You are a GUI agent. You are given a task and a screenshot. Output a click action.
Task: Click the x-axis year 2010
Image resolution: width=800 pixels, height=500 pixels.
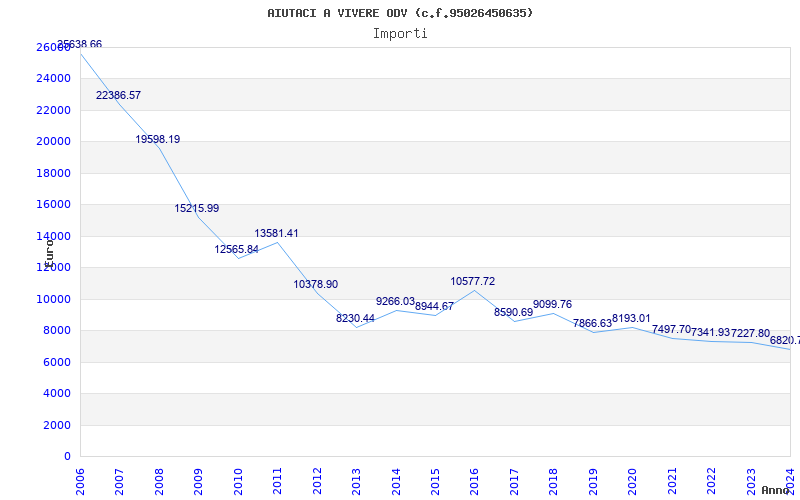[x=237, y=481]
